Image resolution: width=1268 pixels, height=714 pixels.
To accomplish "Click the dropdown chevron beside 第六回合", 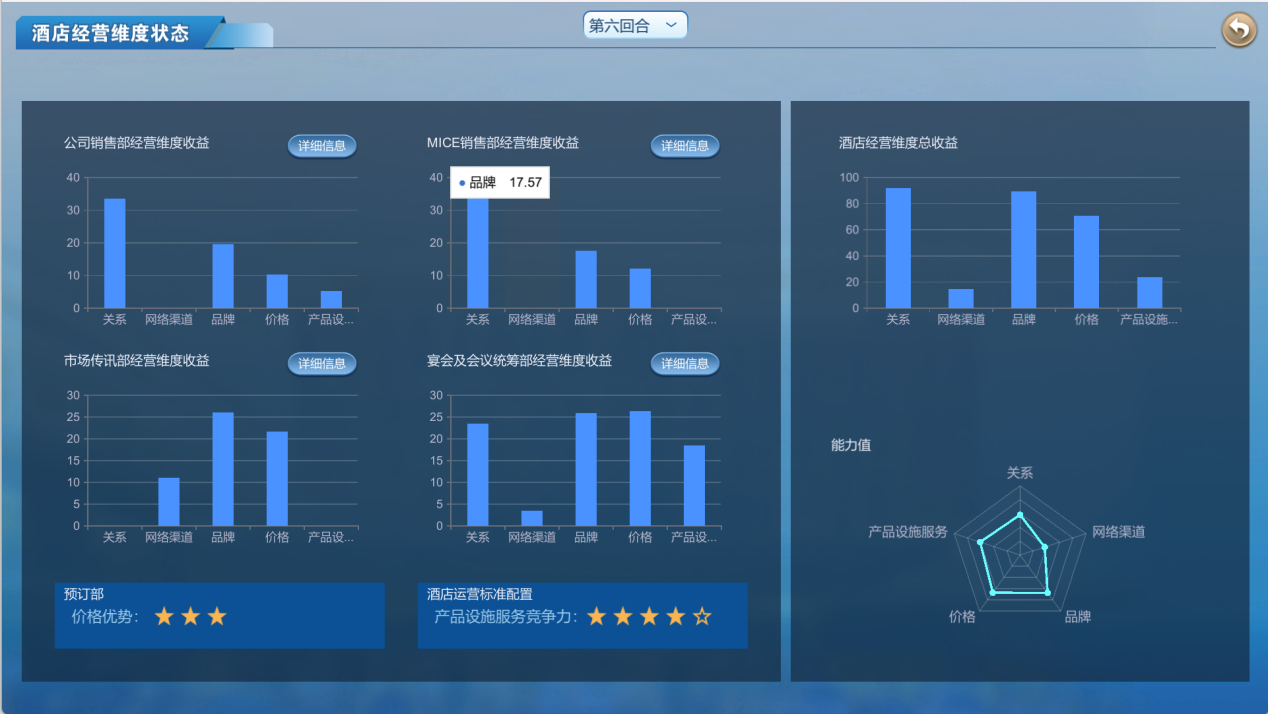I will [x=671, y=25].
